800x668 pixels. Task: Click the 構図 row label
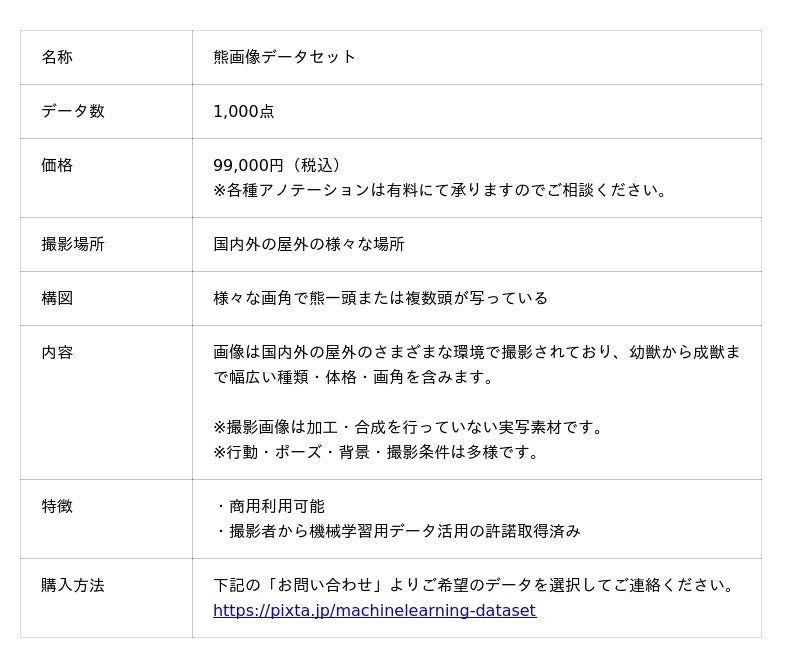pos(57,298)
